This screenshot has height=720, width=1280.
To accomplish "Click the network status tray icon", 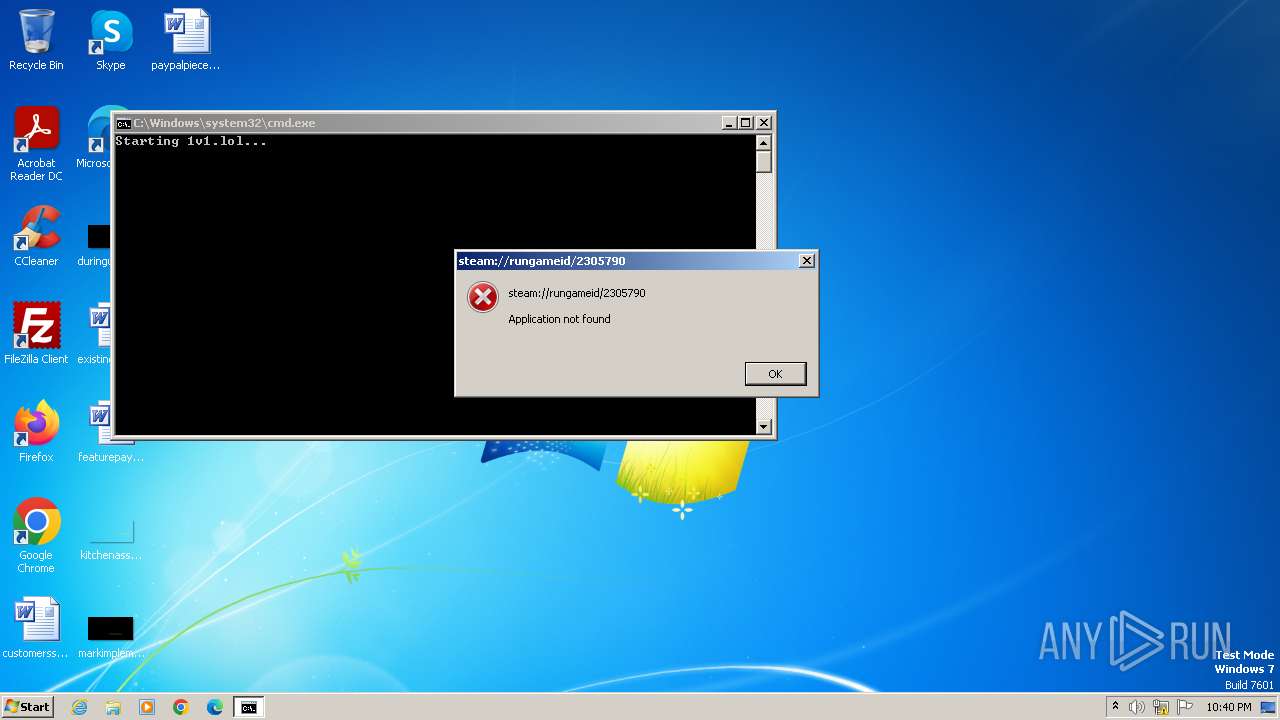I will pyautogui.click(x=1161, y=707).
